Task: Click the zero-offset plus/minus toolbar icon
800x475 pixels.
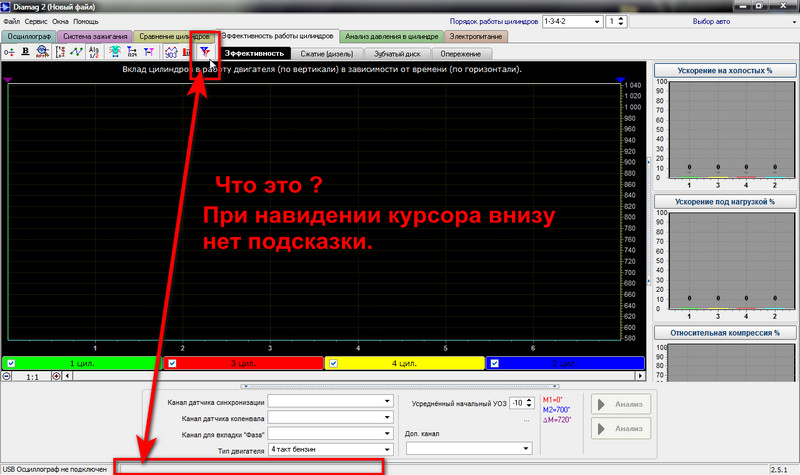Action: 9,52
